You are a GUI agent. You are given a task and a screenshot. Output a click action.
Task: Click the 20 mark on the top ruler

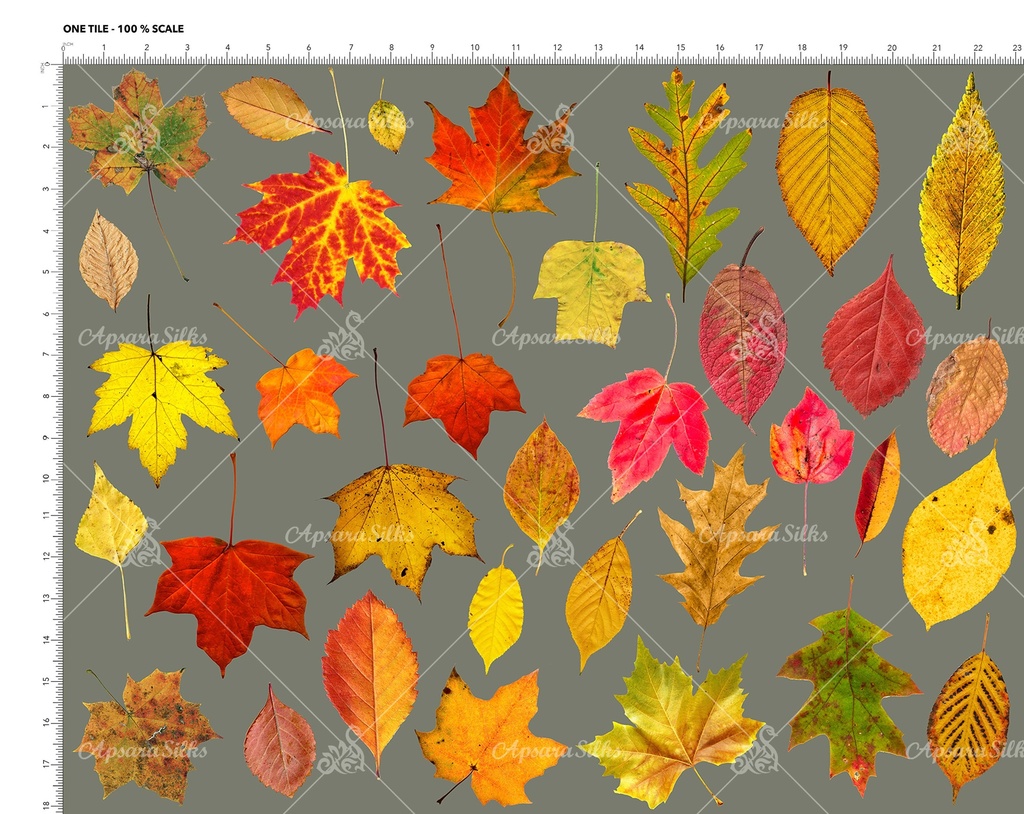[x=891, y=47]
